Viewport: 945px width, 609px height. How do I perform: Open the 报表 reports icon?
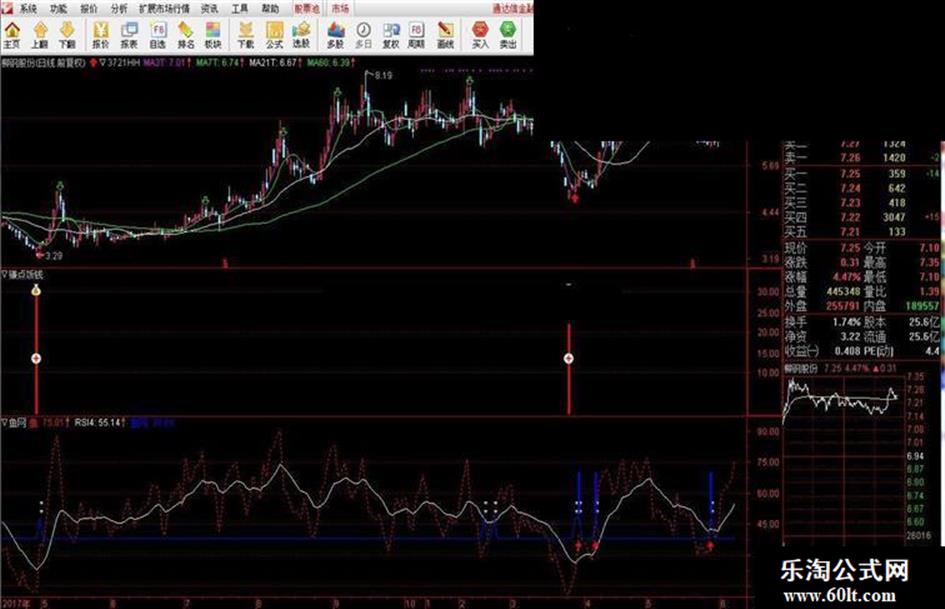pos(129,35)
